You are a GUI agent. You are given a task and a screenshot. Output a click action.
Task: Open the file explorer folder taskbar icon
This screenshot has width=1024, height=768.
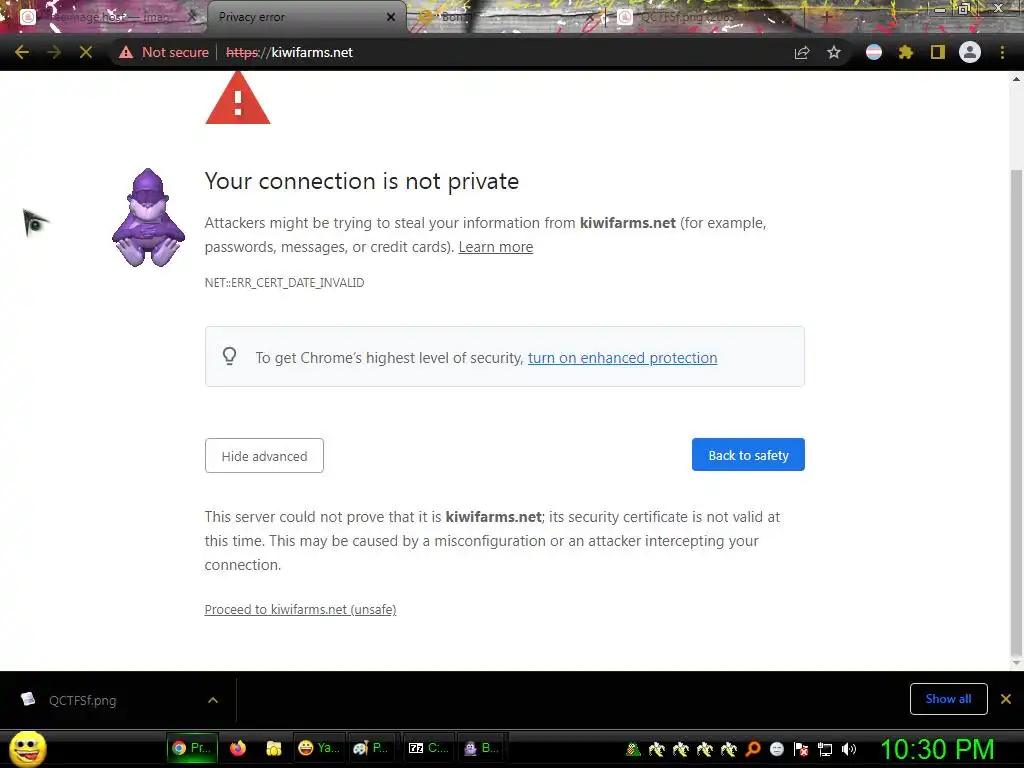274,748
